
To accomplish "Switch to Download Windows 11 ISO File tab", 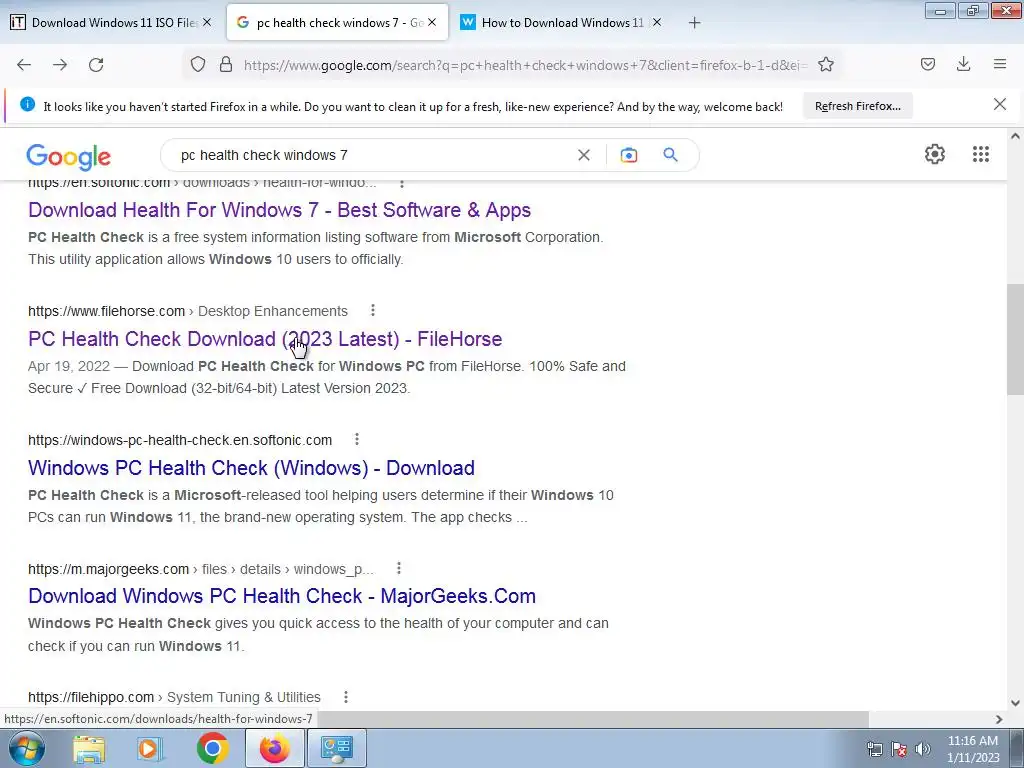I will pos(112,23).
